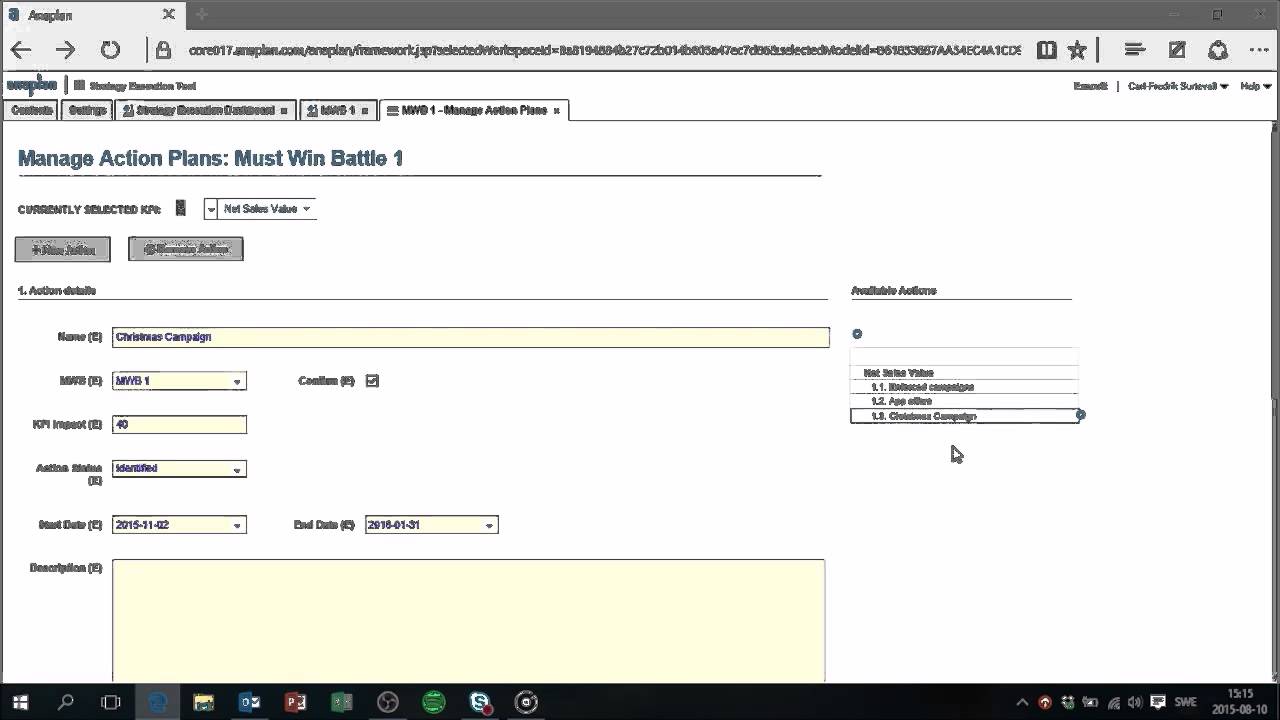Image resolution: width=1280 pixels, height=720 pixels.
Task: Open Windows taskbar search
Action: tap(66, 702)
